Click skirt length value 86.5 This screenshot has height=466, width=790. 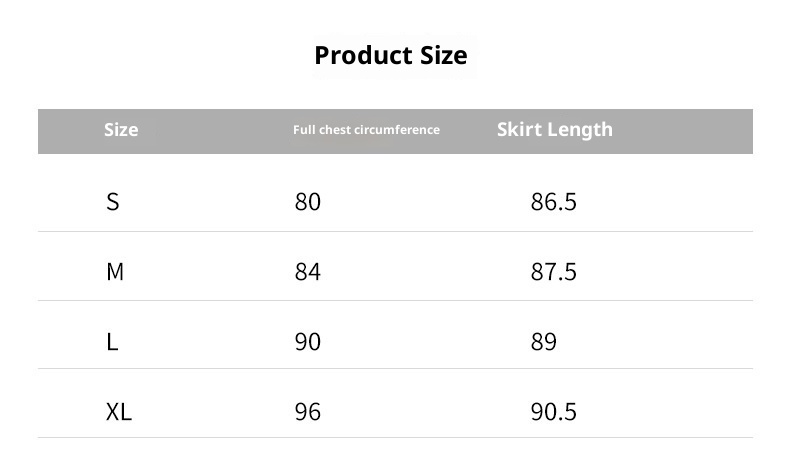click(553, 202)
